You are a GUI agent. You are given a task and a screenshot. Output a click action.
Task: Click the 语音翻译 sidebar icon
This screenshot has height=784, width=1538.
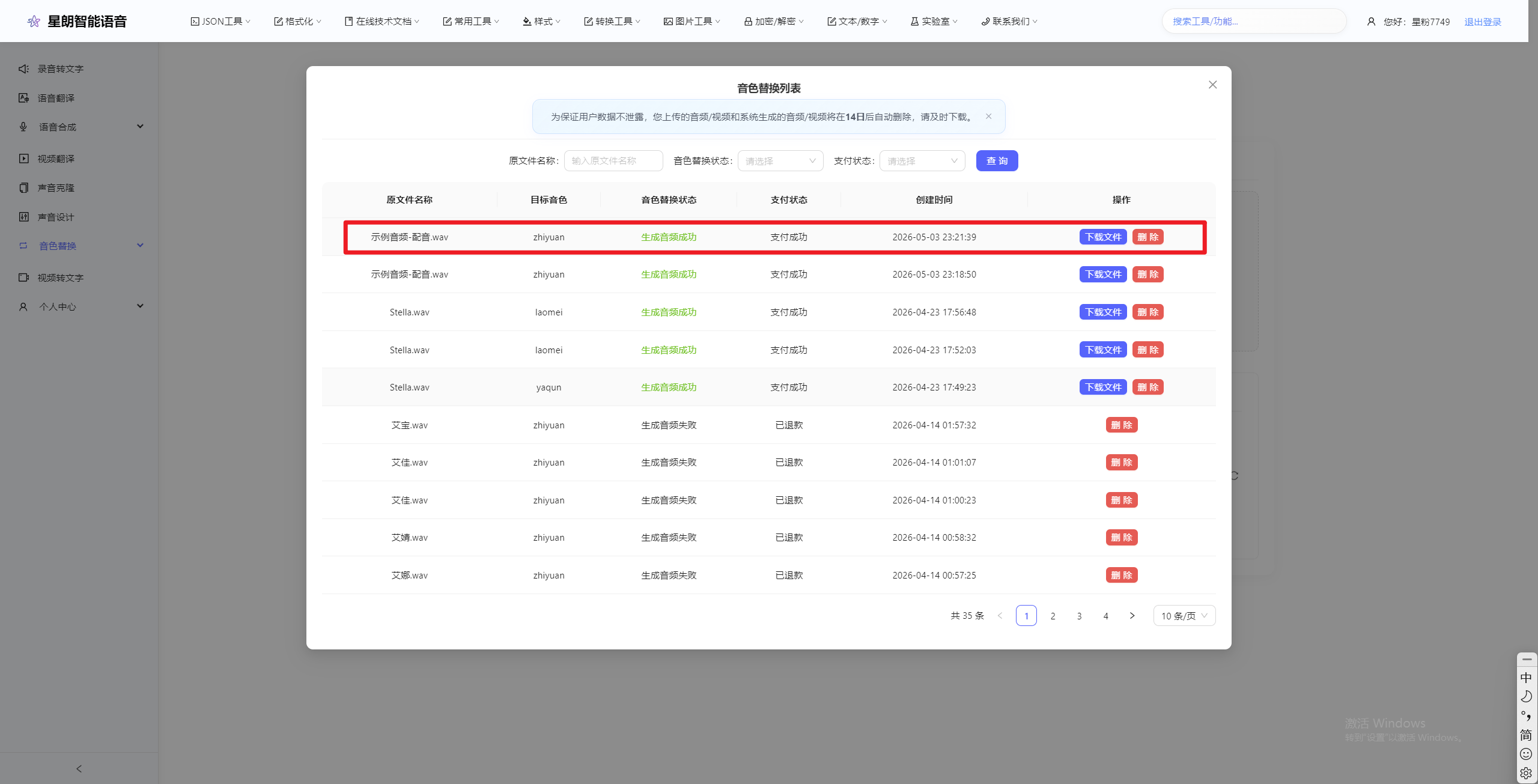[23, 98]
